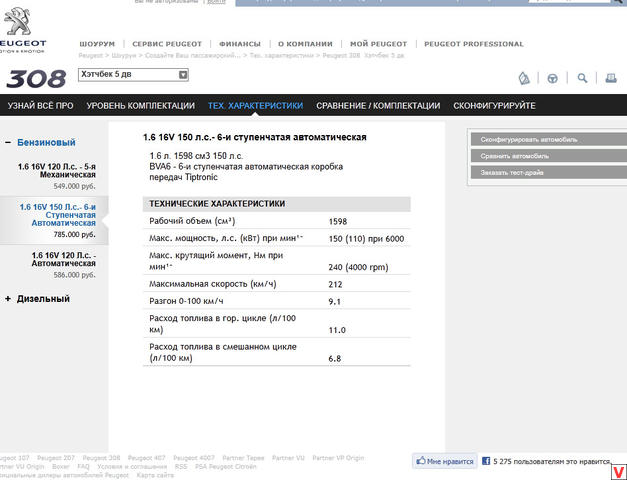The height and width of the screenshot is (480, 627).
Task: Click the Заказать тест-драйв button
Action: click(x=549, y=173)
